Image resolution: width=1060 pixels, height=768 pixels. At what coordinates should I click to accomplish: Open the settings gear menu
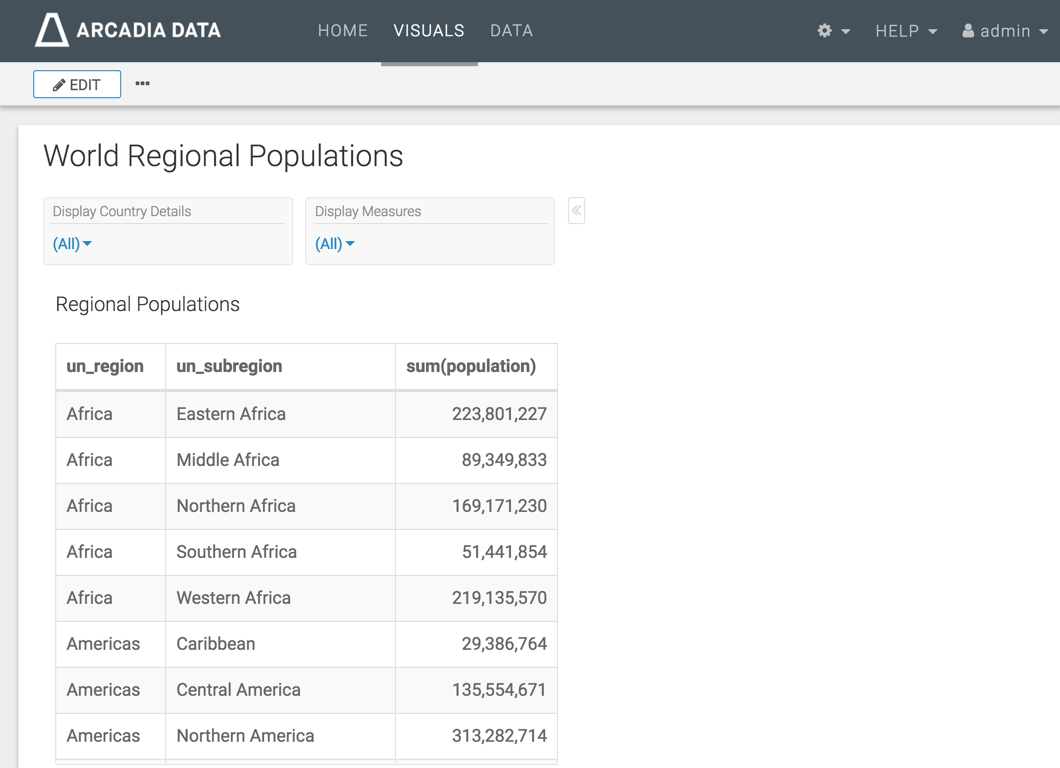coord(825,31)
